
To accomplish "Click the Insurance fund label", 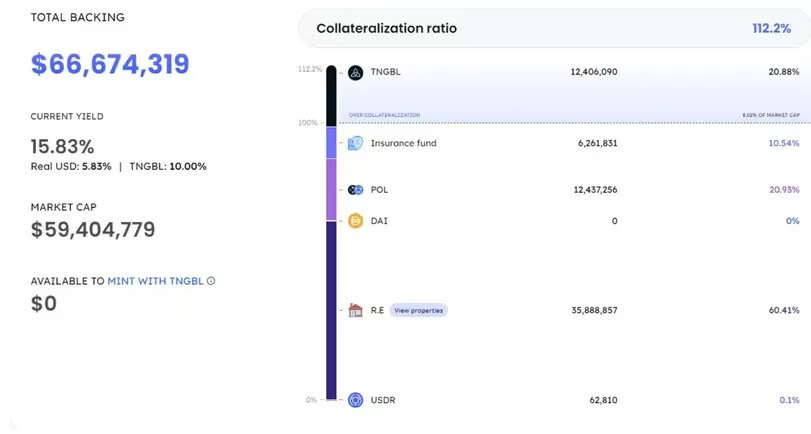I will click(x=403, y=143).
